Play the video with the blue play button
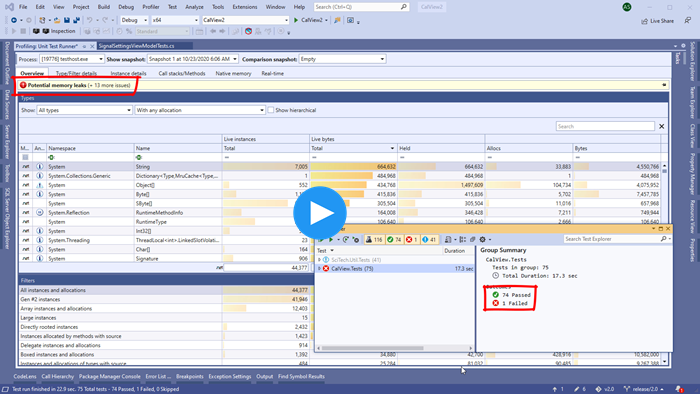The height and width of the screenshot is (394, 700). click(320, 213)
